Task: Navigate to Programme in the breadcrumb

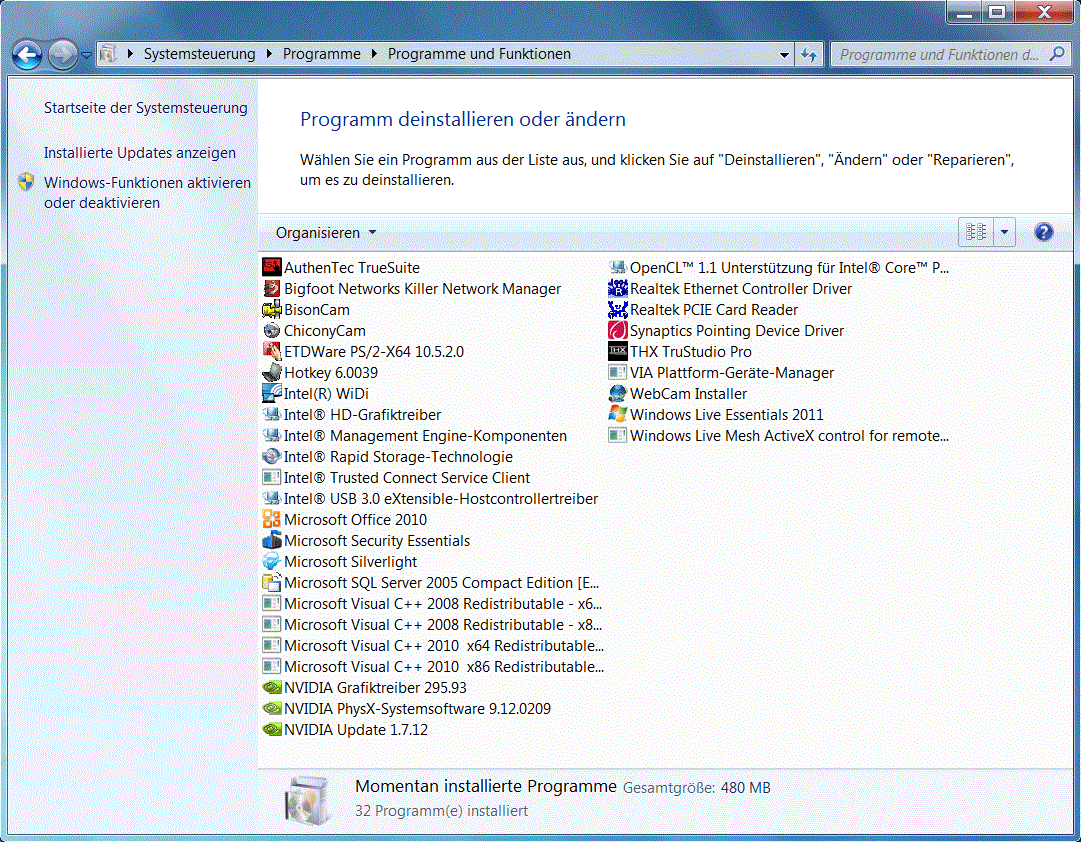Action: (x=321, y=54)
